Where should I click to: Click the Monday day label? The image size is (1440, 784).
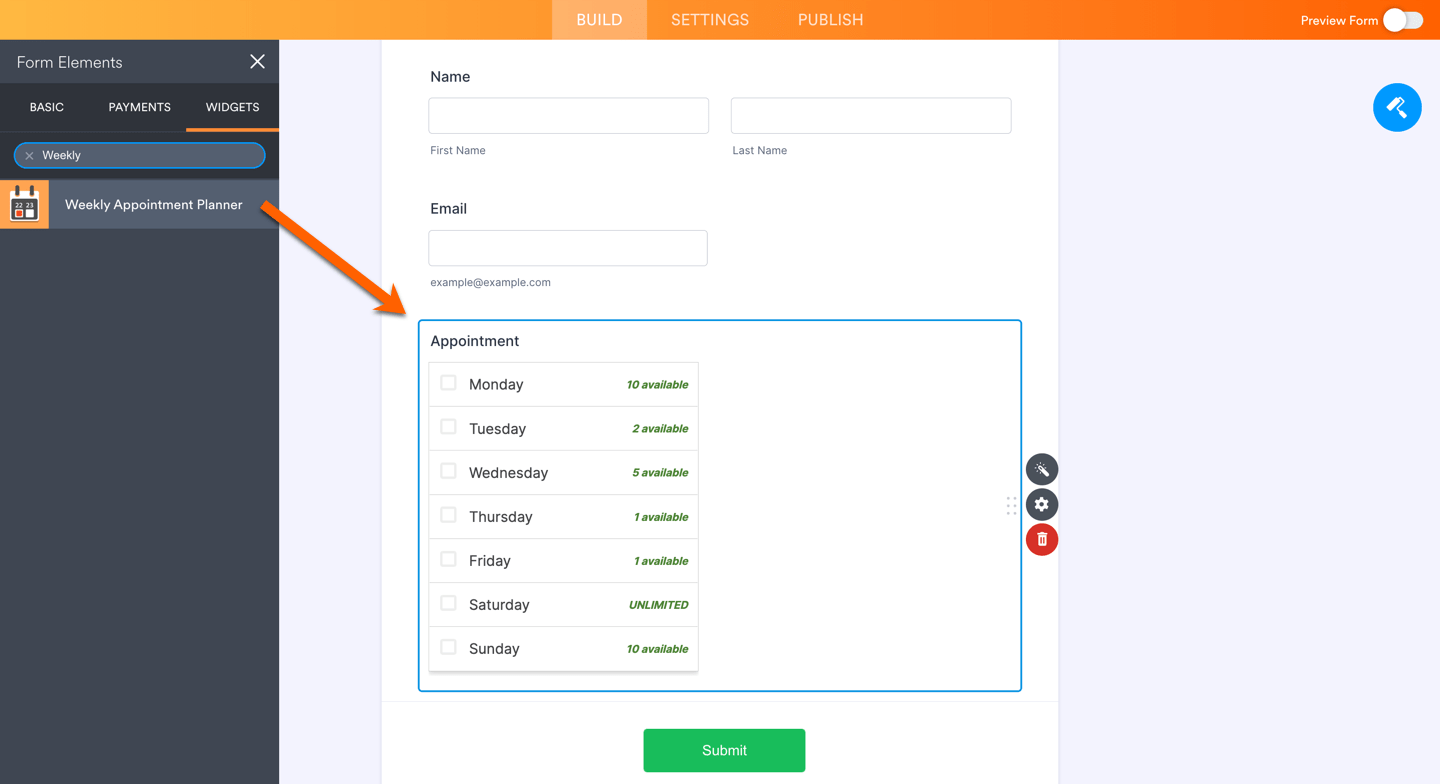coord(496,384)
